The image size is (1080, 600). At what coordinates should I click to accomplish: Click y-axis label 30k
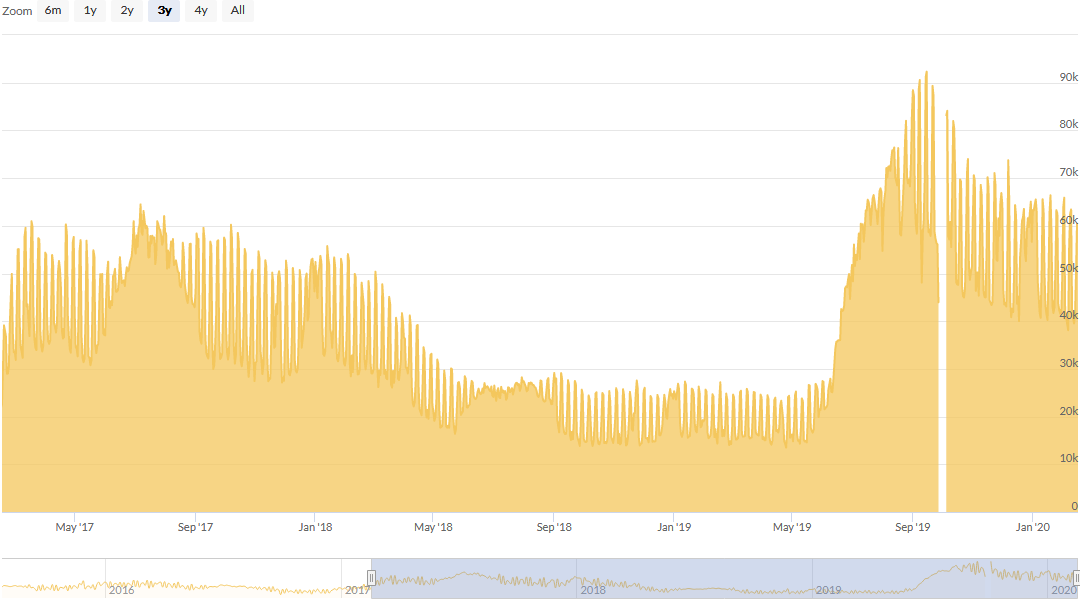click(1068, 363)
